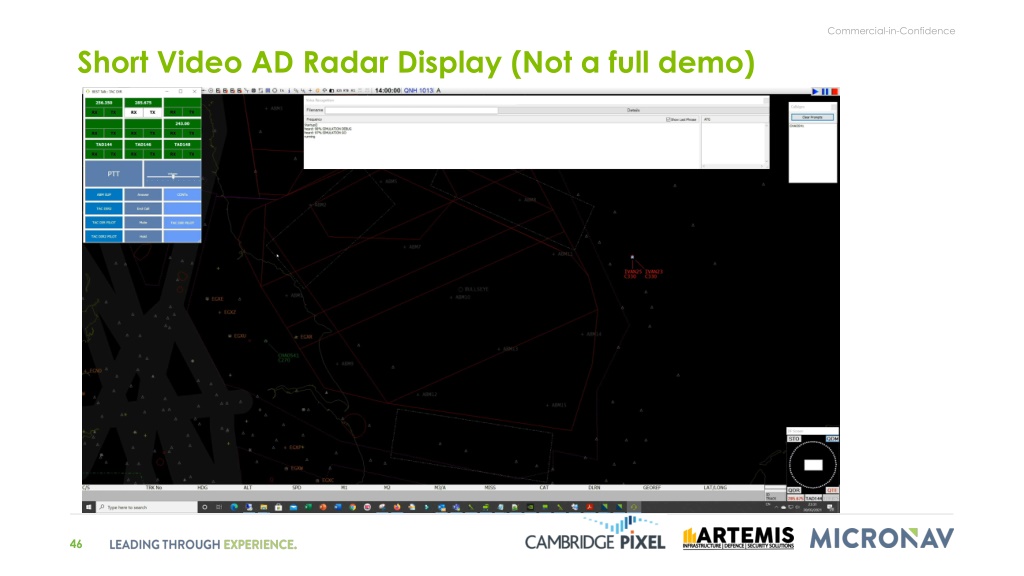Image resolution: width=1024 pixels, height=576 pixels.
Task: Click the white square in compass circle
Action: (813, 465)
